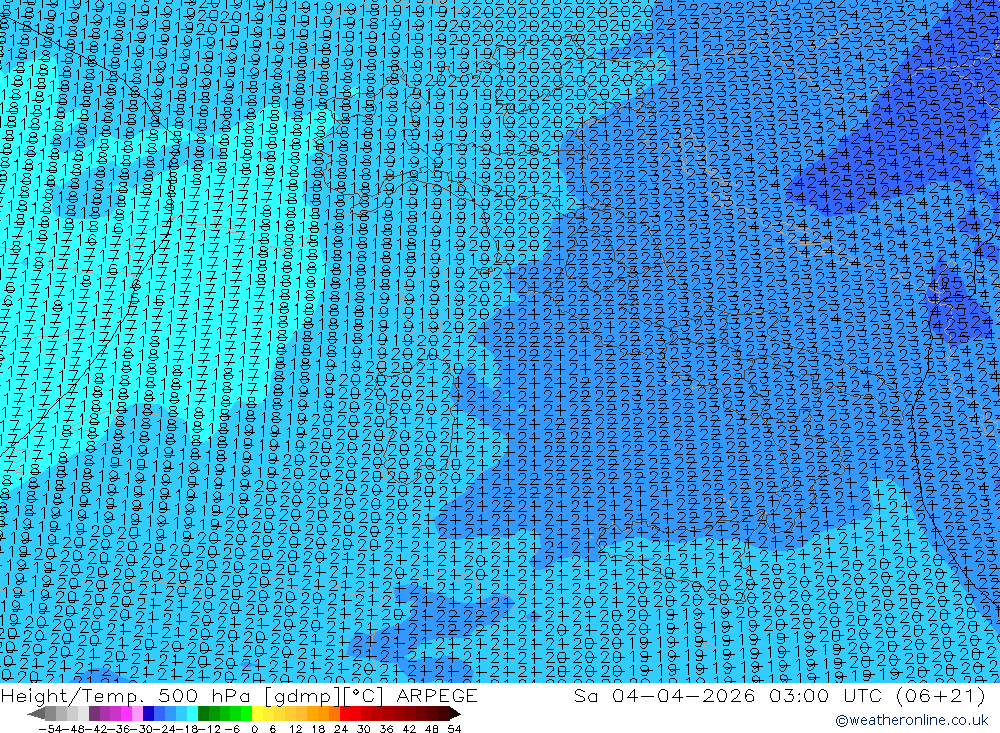The width and height of the screenshot is (1000, 733).
Task: Click the 54 scale value label
Action: coord(454,729)
